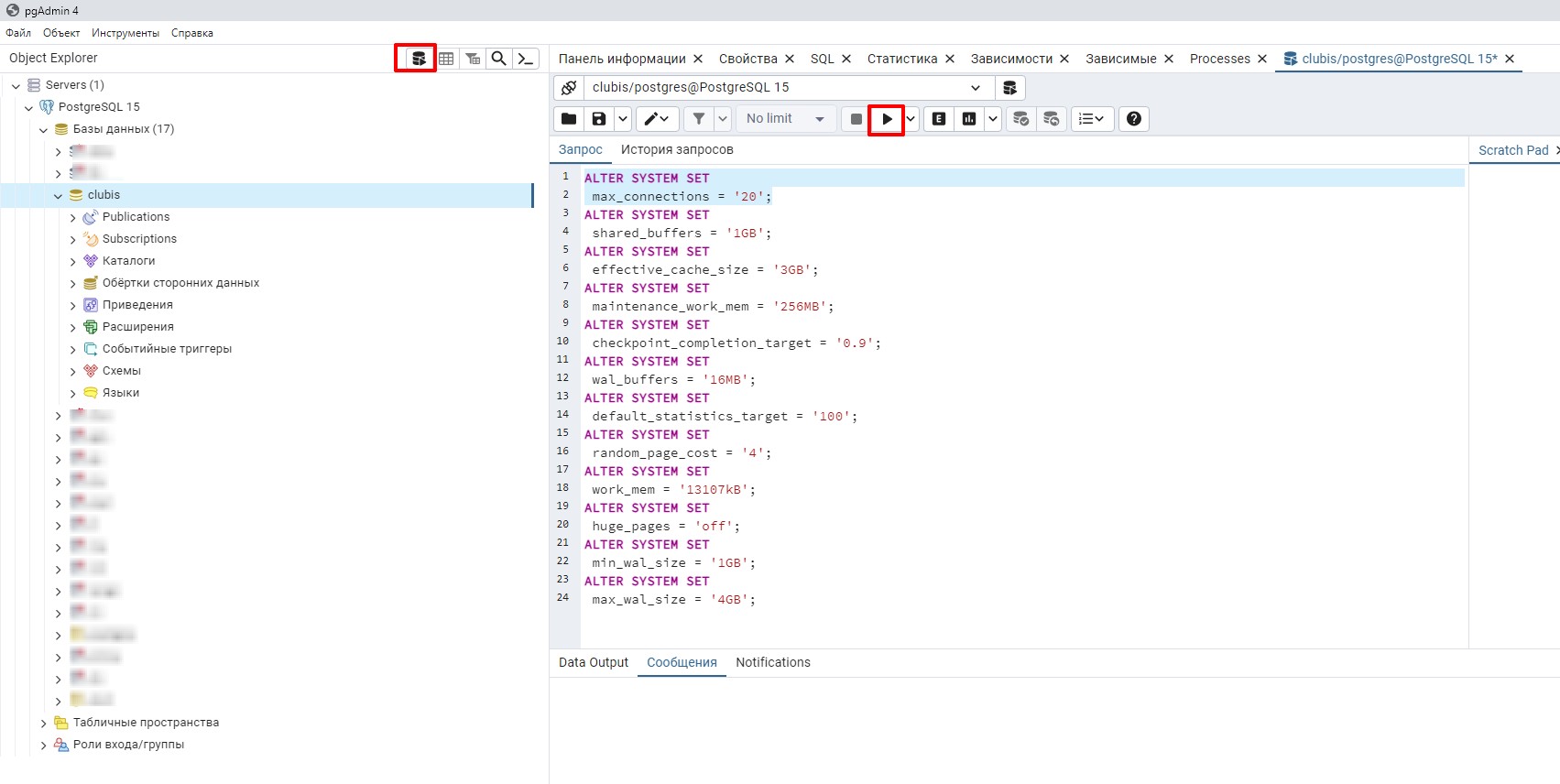Stop the running query
Screen dimensions: 1560x784
(x=856, y=119)
